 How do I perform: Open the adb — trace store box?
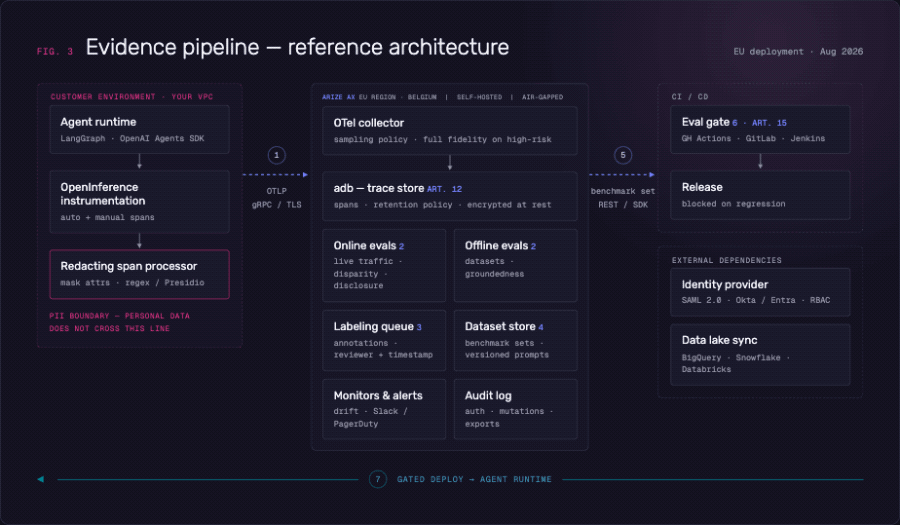[449, 196]
